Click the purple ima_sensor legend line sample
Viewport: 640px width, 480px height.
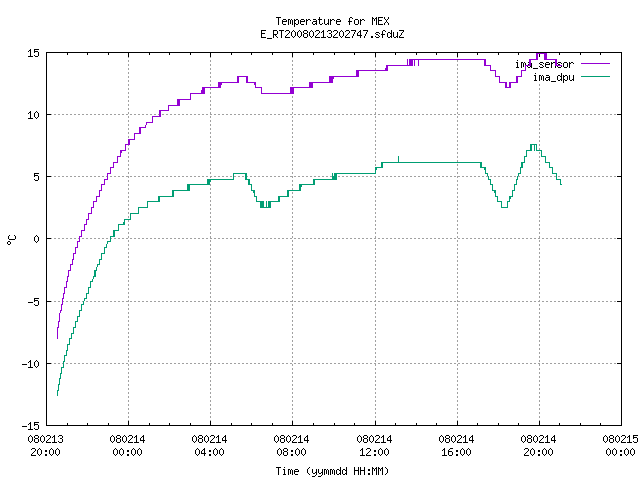(x=596, y=64)
